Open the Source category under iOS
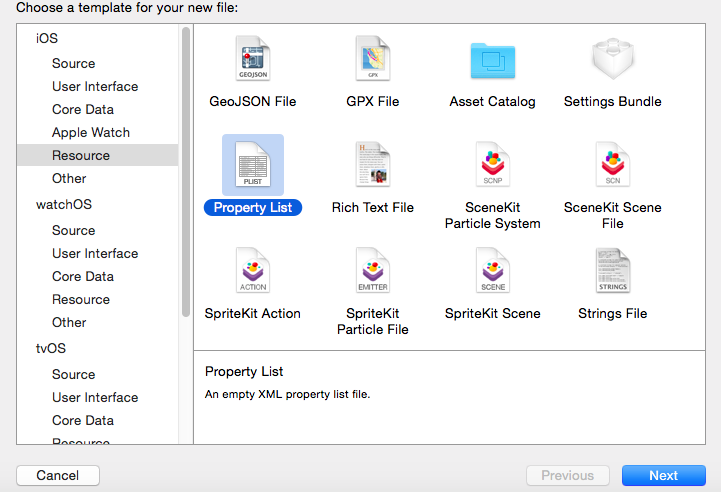The image size is (721, 492). click(x=74, y=63)
